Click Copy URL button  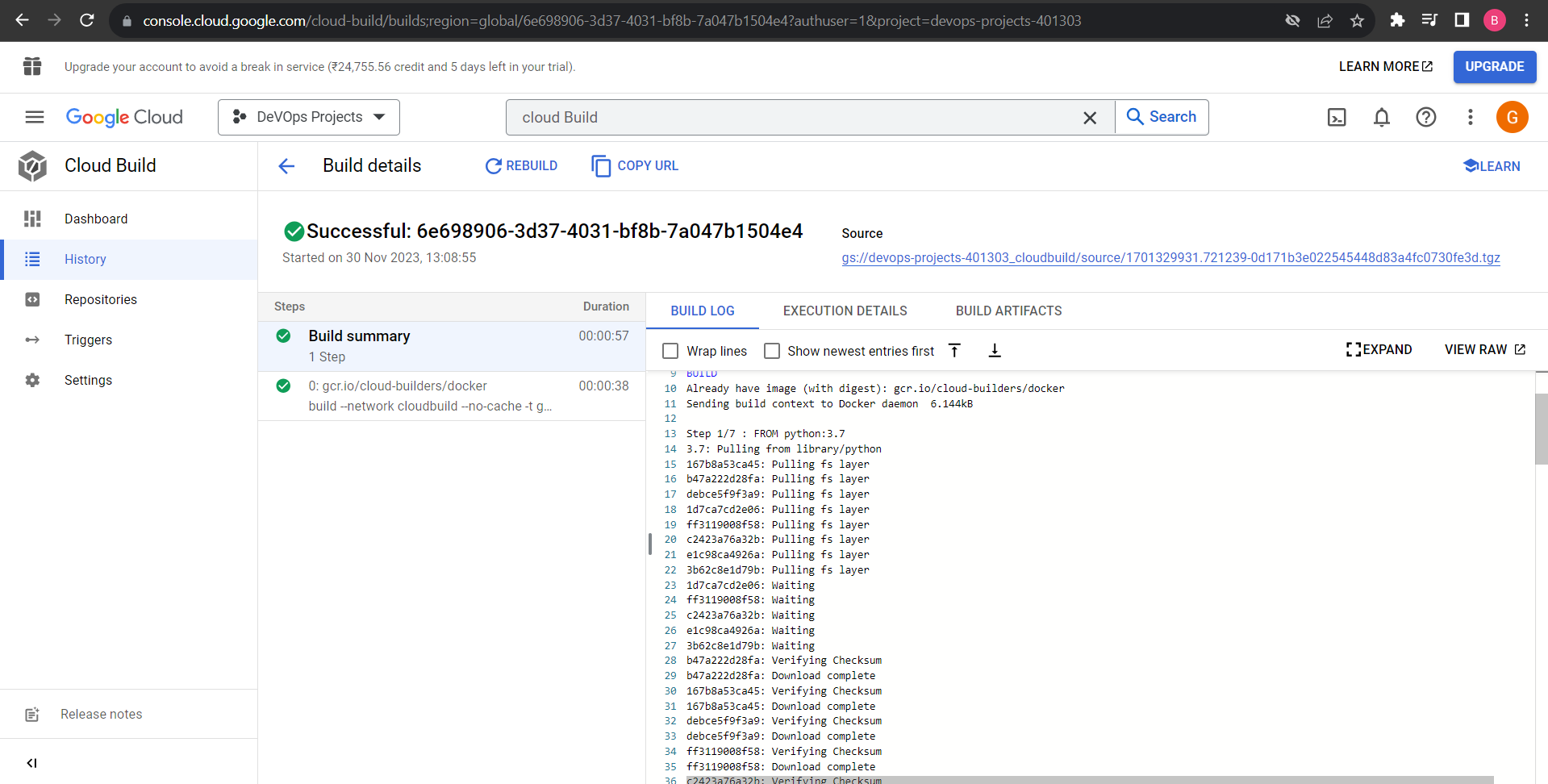click(635, 165)
